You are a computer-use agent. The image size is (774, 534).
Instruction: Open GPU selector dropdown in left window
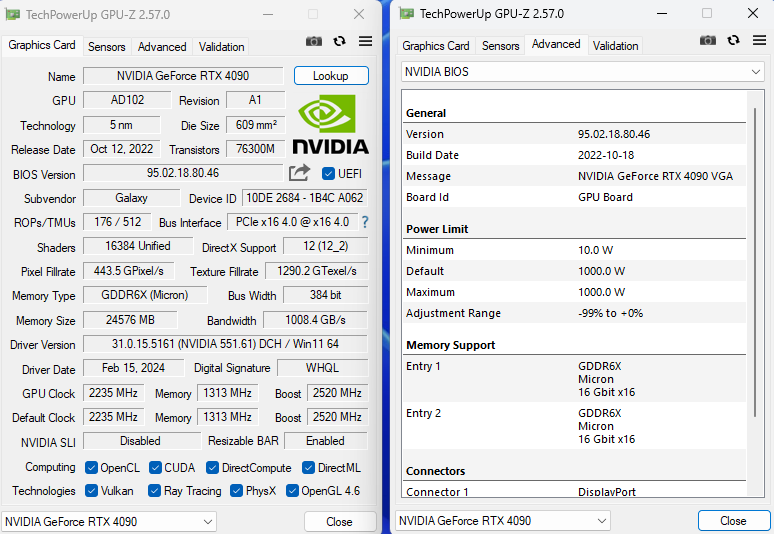click(109, 522)
